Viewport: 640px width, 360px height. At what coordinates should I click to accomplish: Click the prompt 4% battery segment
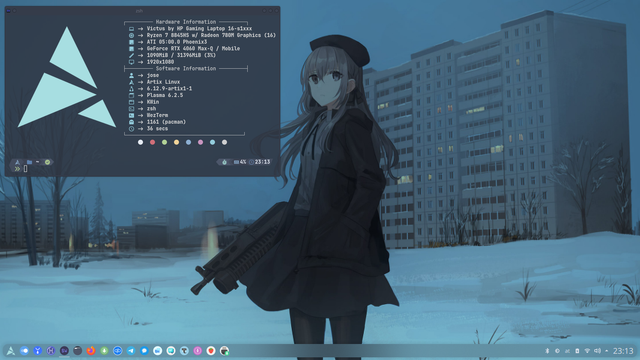pyautogui.click(x=240, y=162)
